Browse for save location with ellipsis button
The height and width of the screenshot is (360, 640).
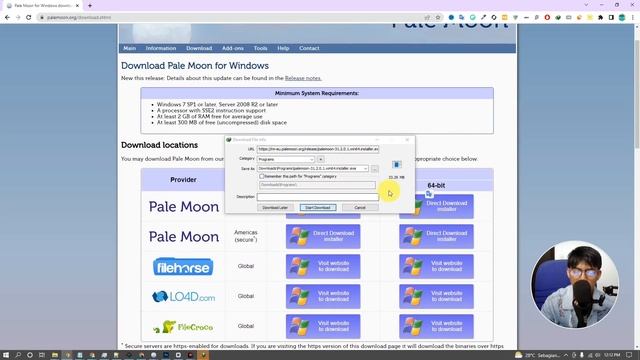click(375, 169)
